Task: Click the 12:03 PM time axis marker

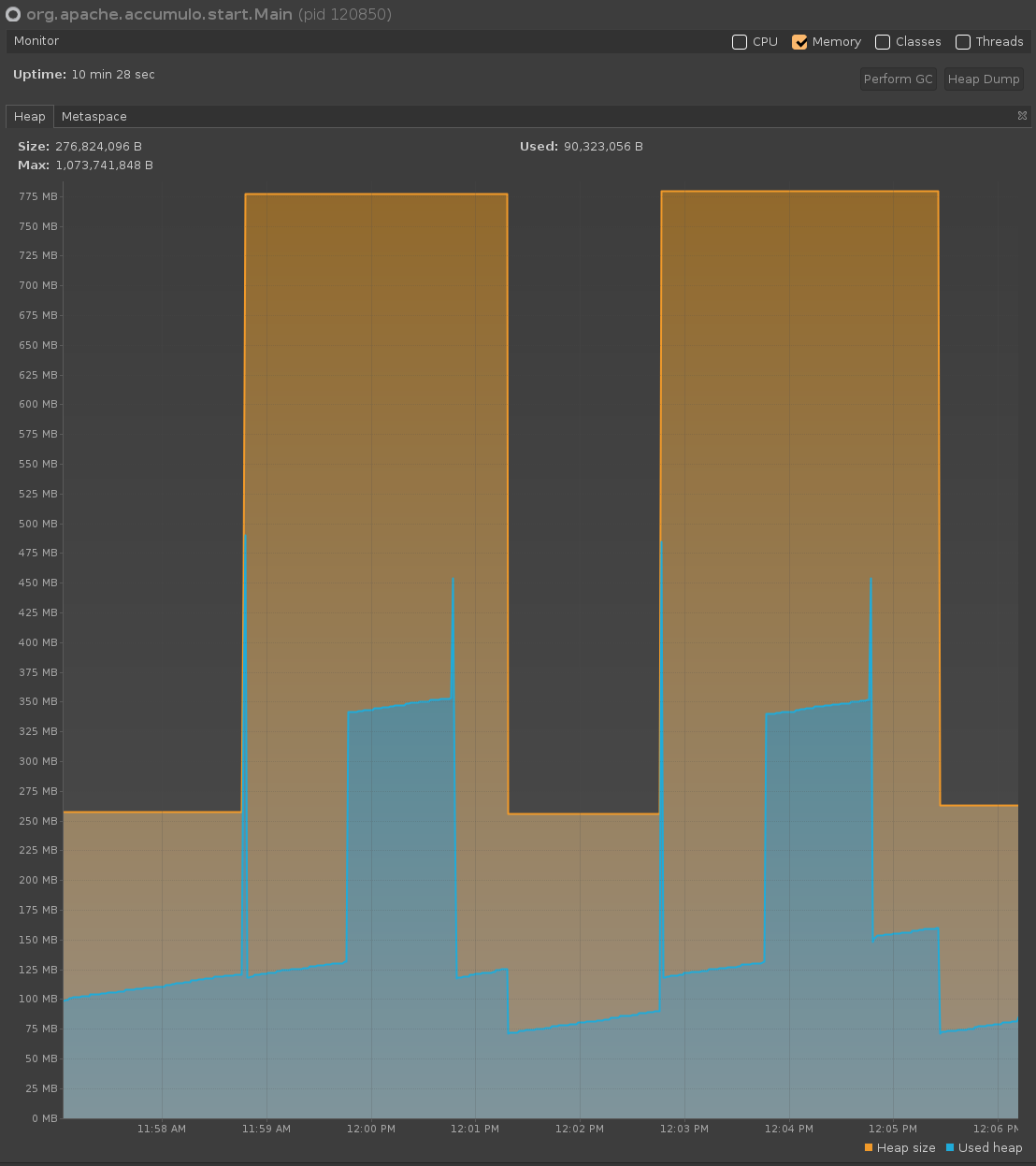Action: 684,1129
